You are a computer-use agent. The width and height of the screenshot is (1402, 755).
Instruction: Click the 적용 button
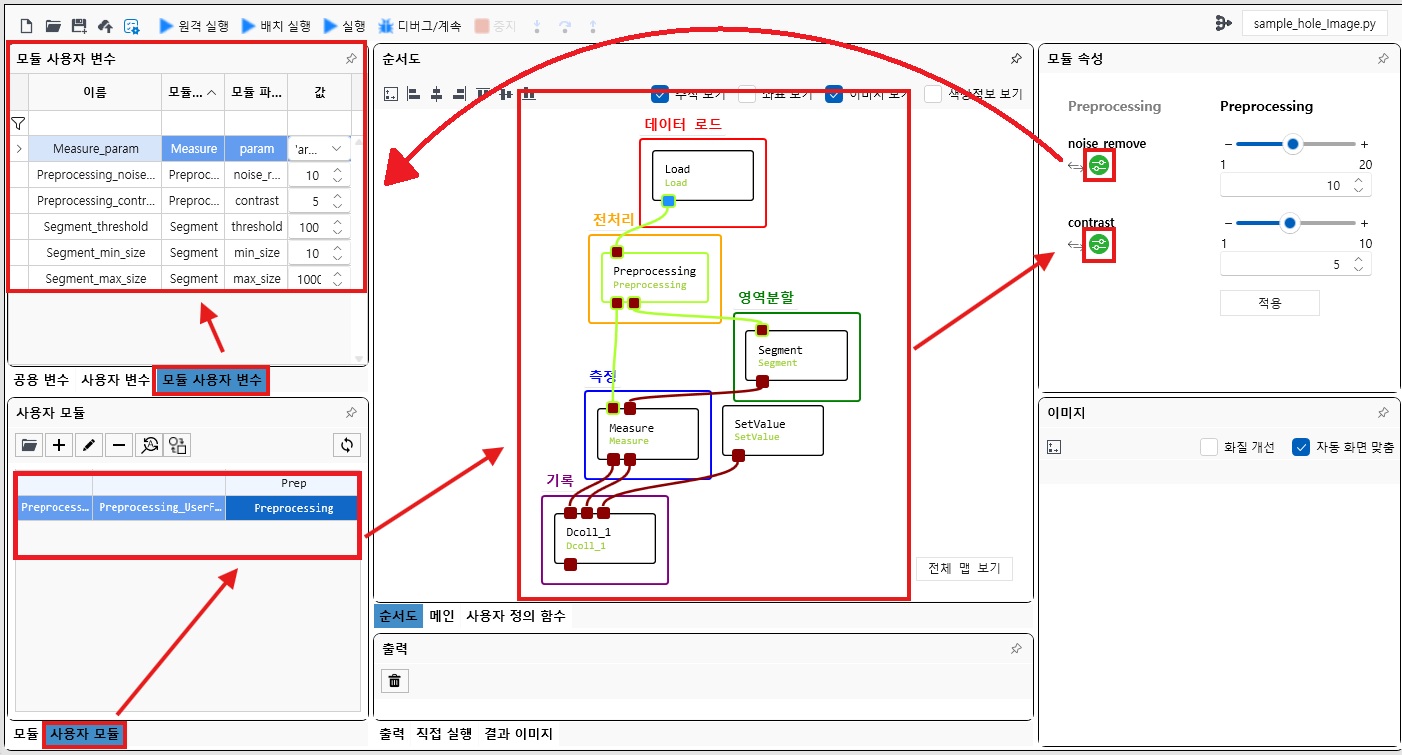1269,302
